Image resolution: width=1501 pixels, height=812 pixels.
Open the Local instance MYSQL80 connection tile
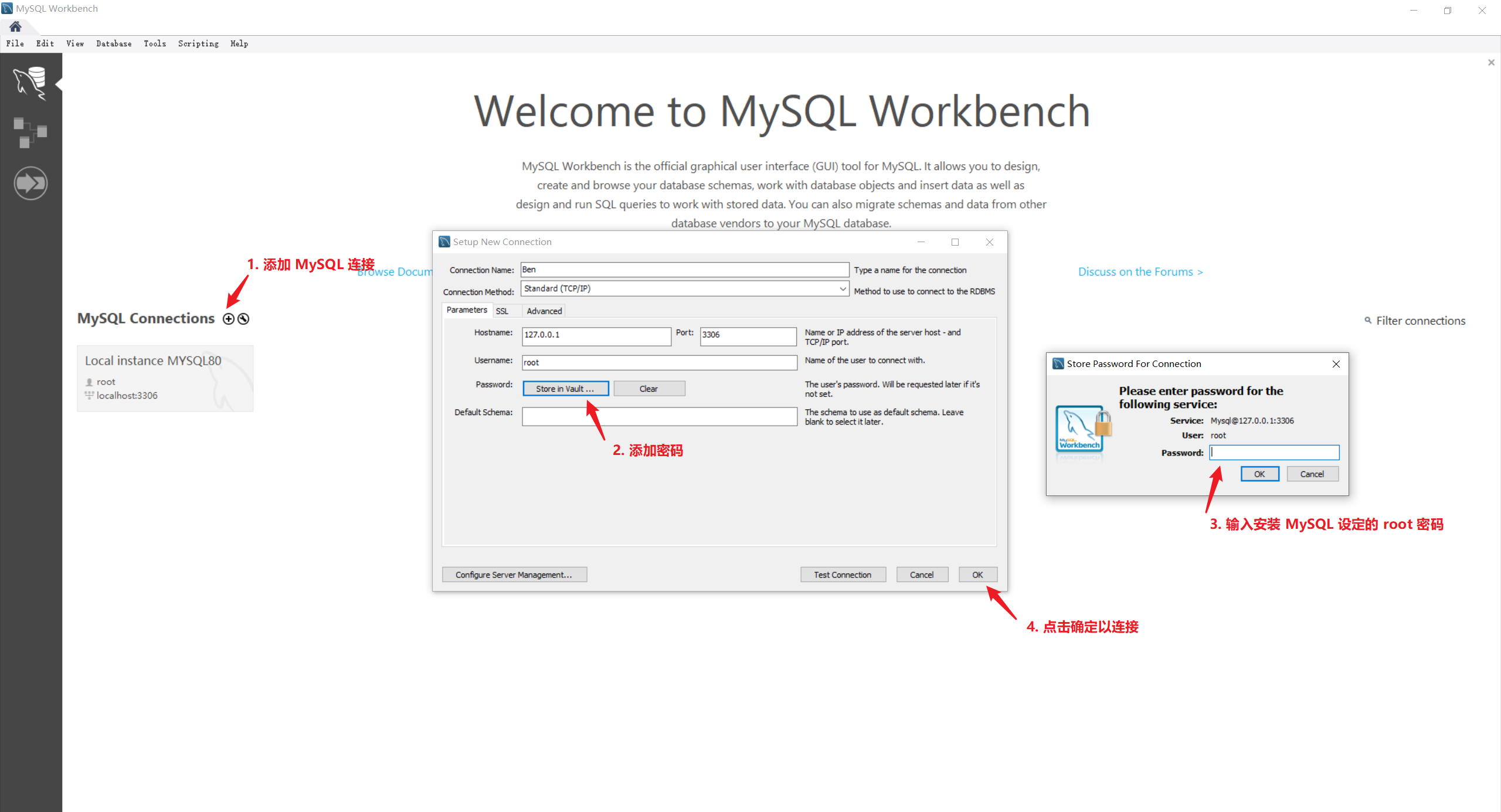(165, 379)
